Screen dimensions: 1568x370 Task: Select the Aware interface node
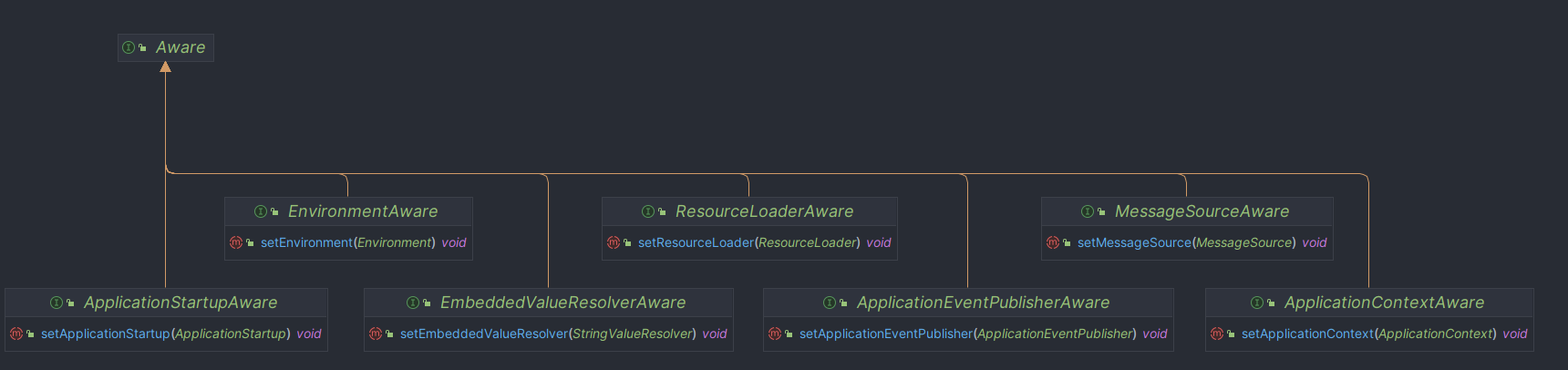(165, 47)
